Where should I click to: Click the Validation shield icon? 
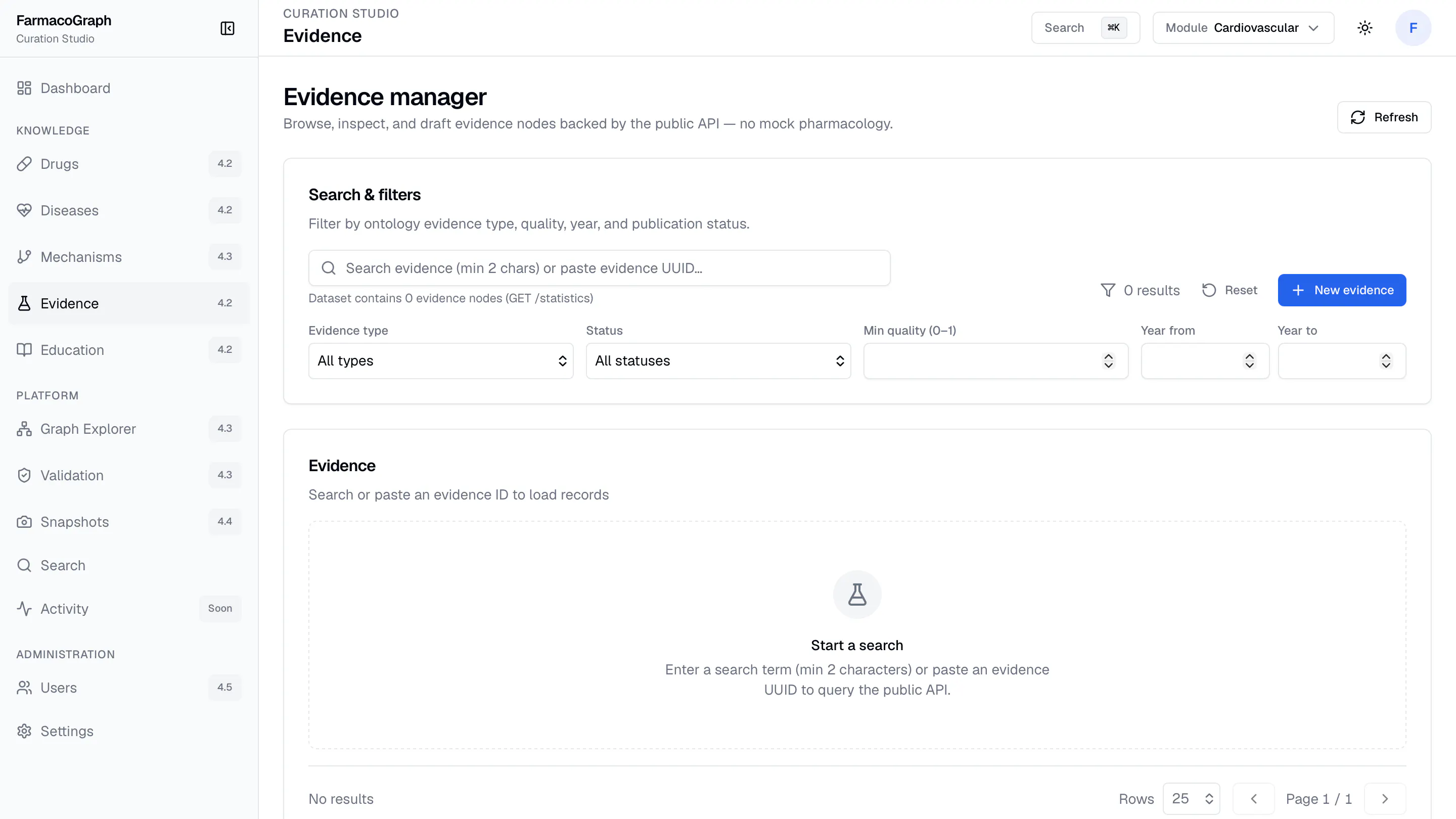[x=24, y=475]
